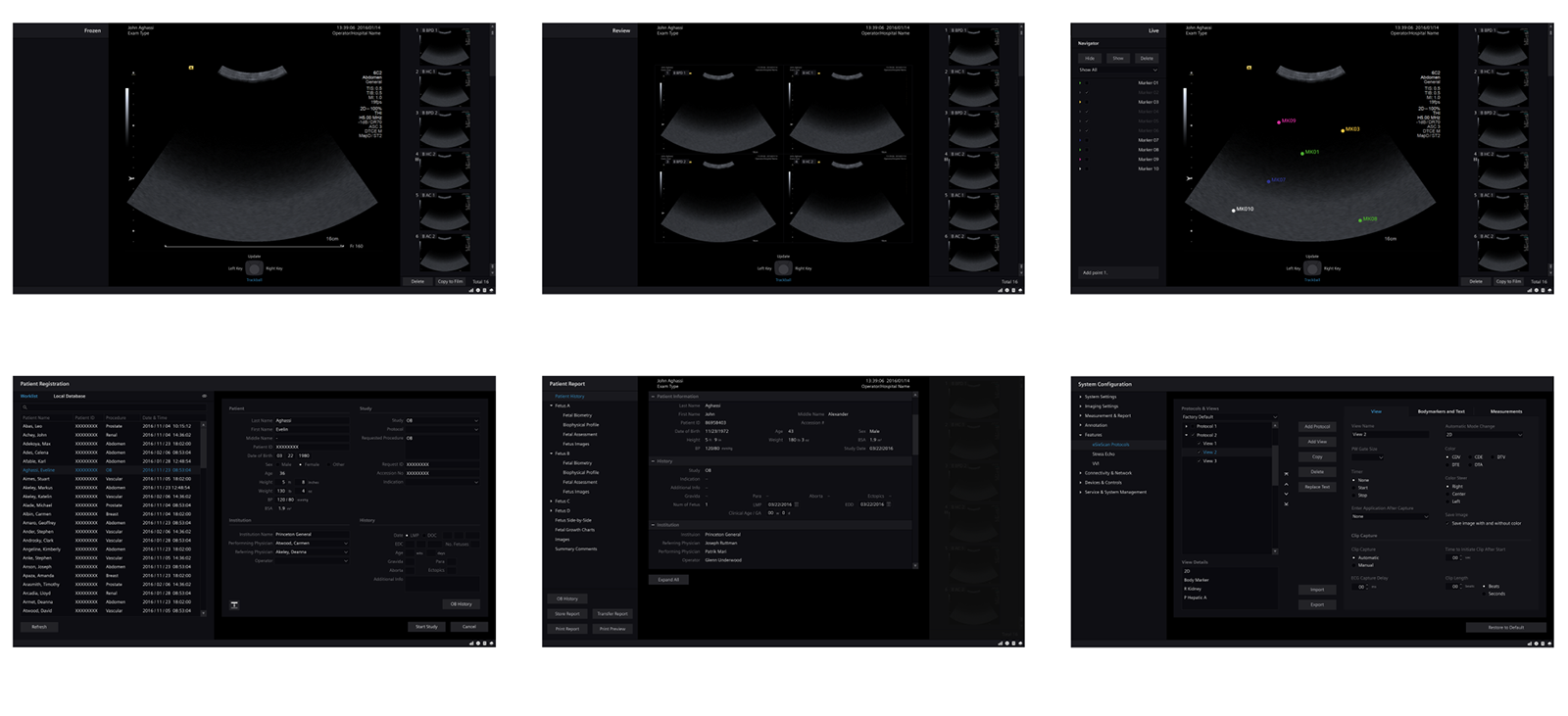
Task: Select thumbnail 3 B BPD 2 in Live screen
Action: (x=1502, y=129)
